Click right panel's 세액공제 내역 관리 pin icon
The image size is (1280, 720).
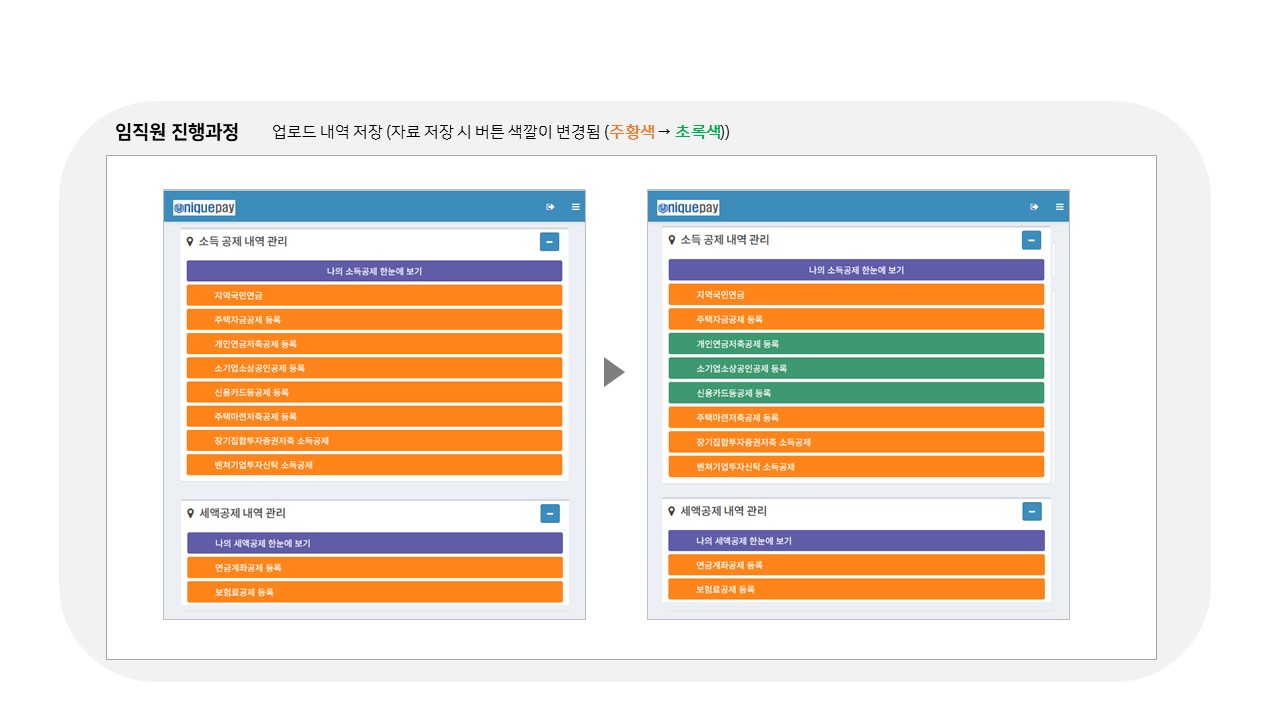pos(672,512)
